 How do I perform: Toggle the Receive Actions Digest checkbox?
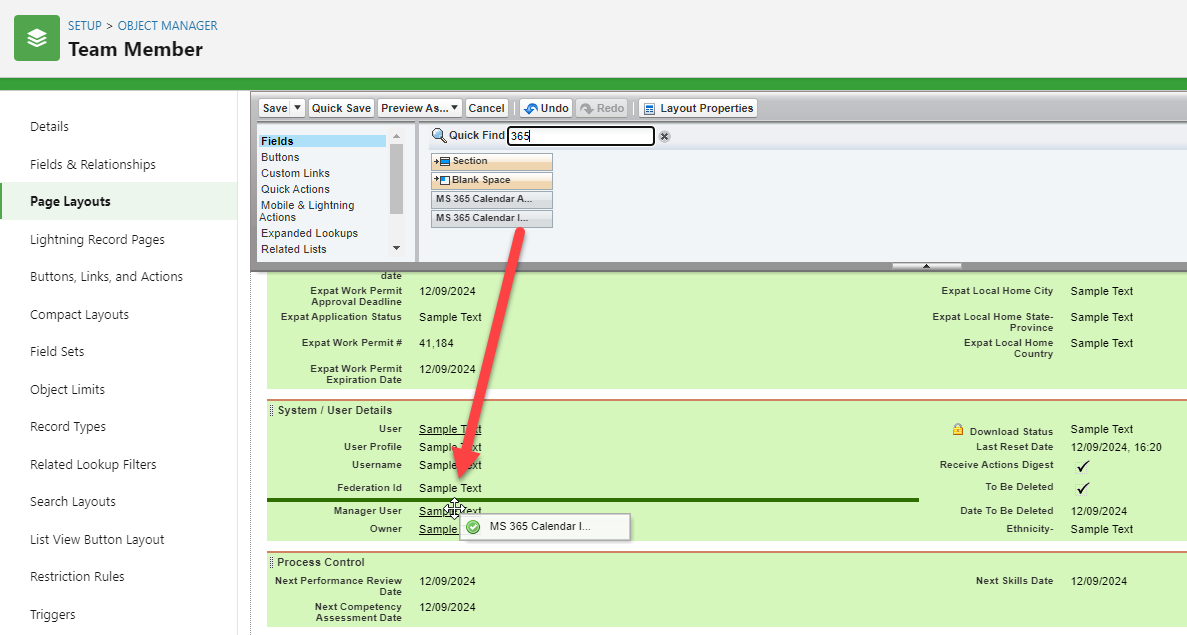tap(1082, 466)
